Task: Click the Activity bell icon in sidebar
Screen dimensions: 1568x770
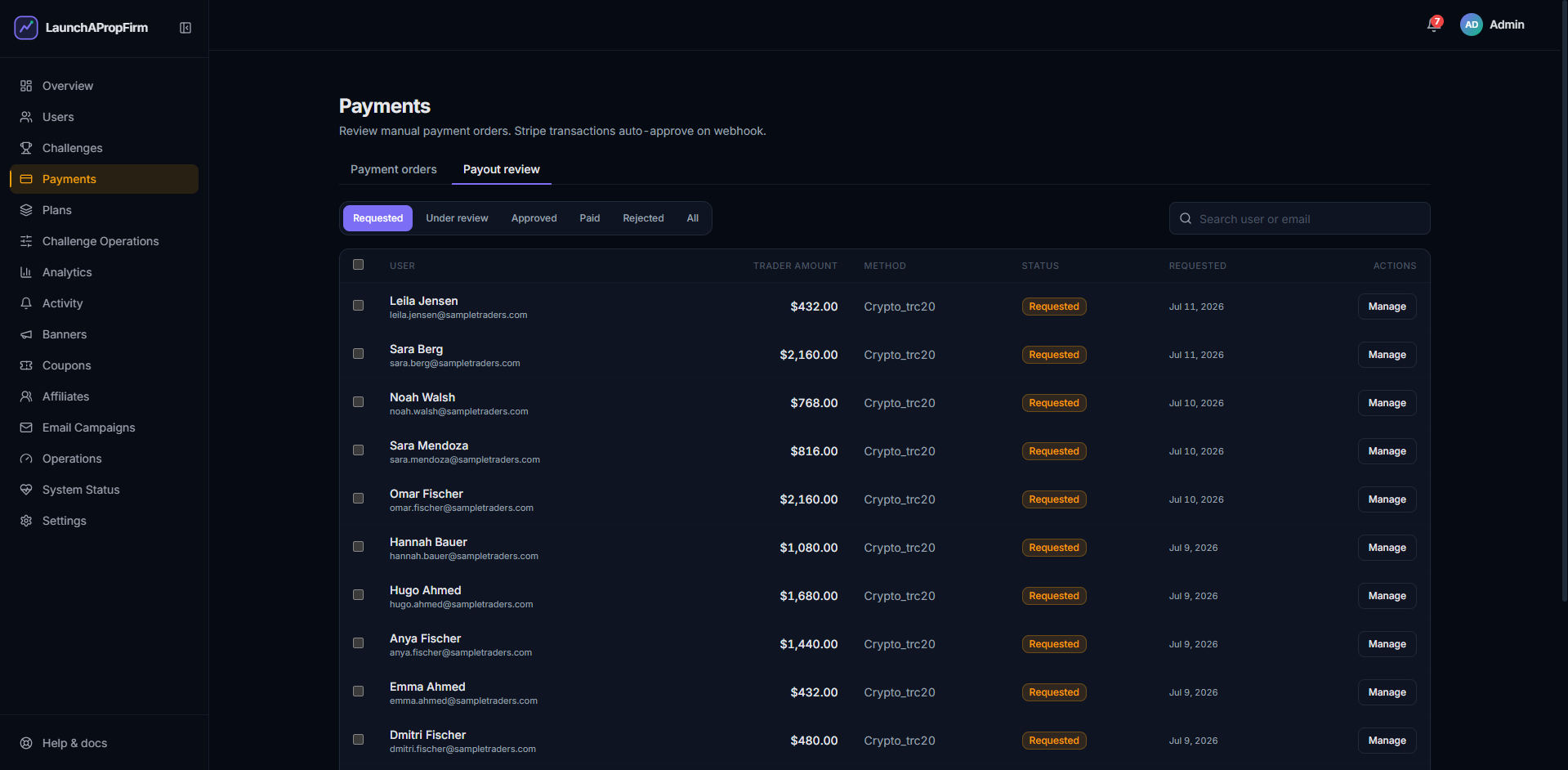Action: 26,303
